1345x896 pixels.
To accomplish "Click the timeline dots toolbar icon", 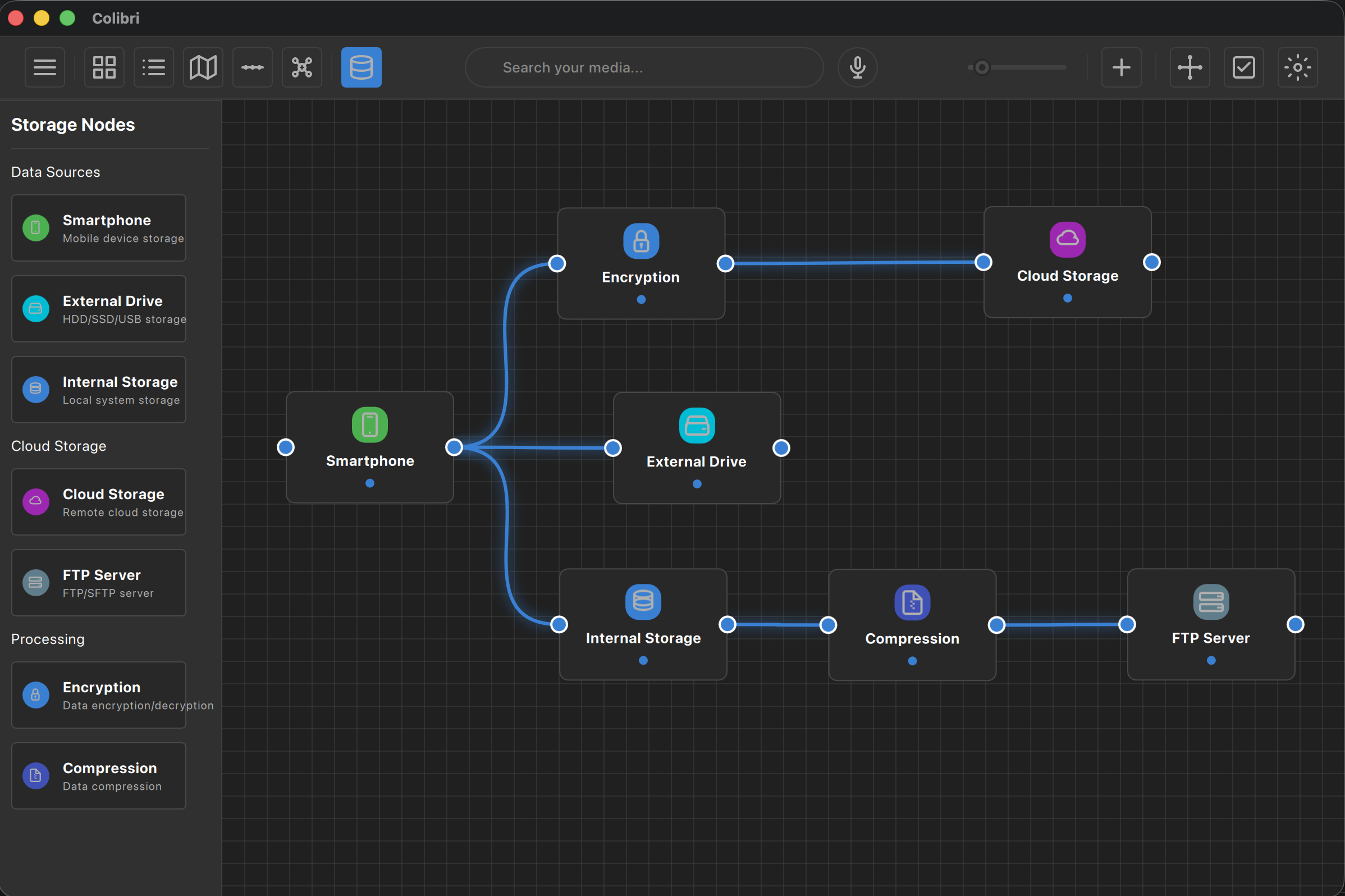I will pos(252,67).
